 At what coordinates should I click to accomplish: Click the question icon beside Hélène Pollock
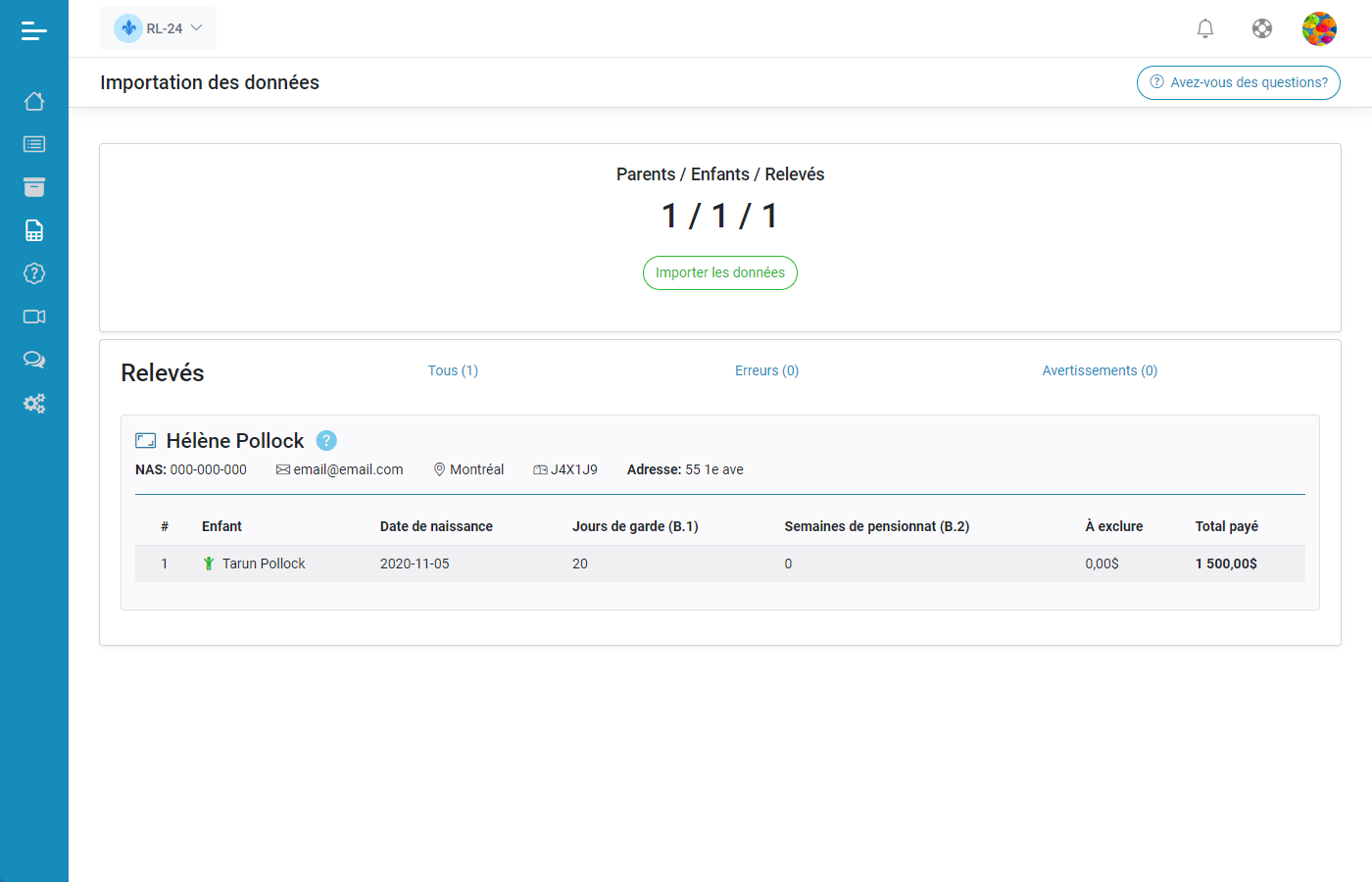[326, 440]
